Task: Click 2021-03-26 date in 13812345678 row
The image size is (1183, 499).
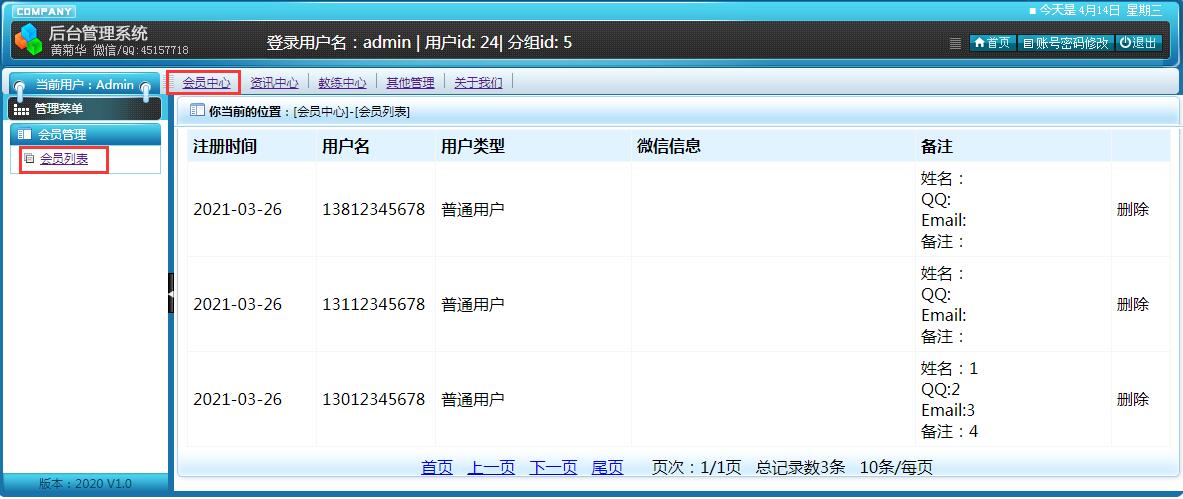Action: click(237, 210)
